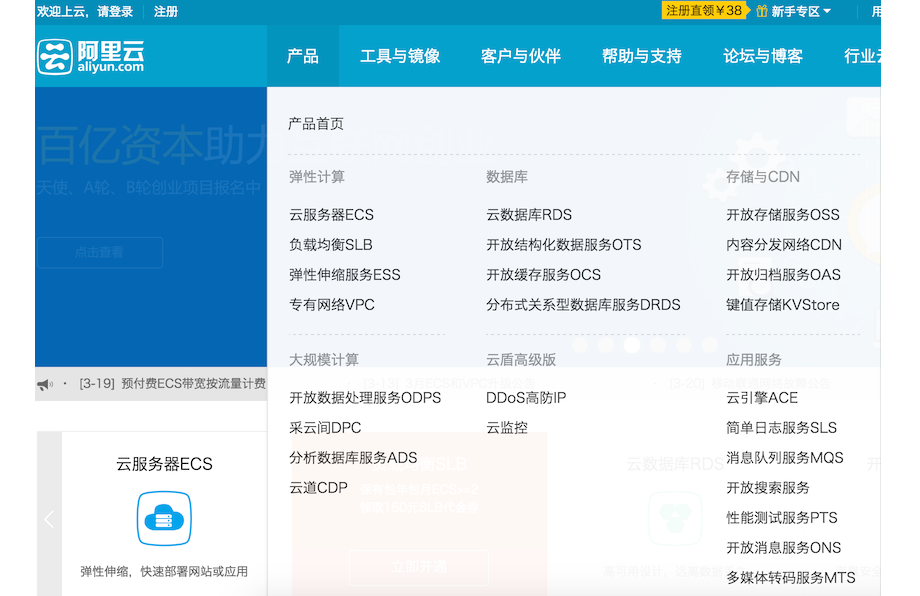Open 分布式关系型数据库服务DRDS
920x596 pixels.
583,304
